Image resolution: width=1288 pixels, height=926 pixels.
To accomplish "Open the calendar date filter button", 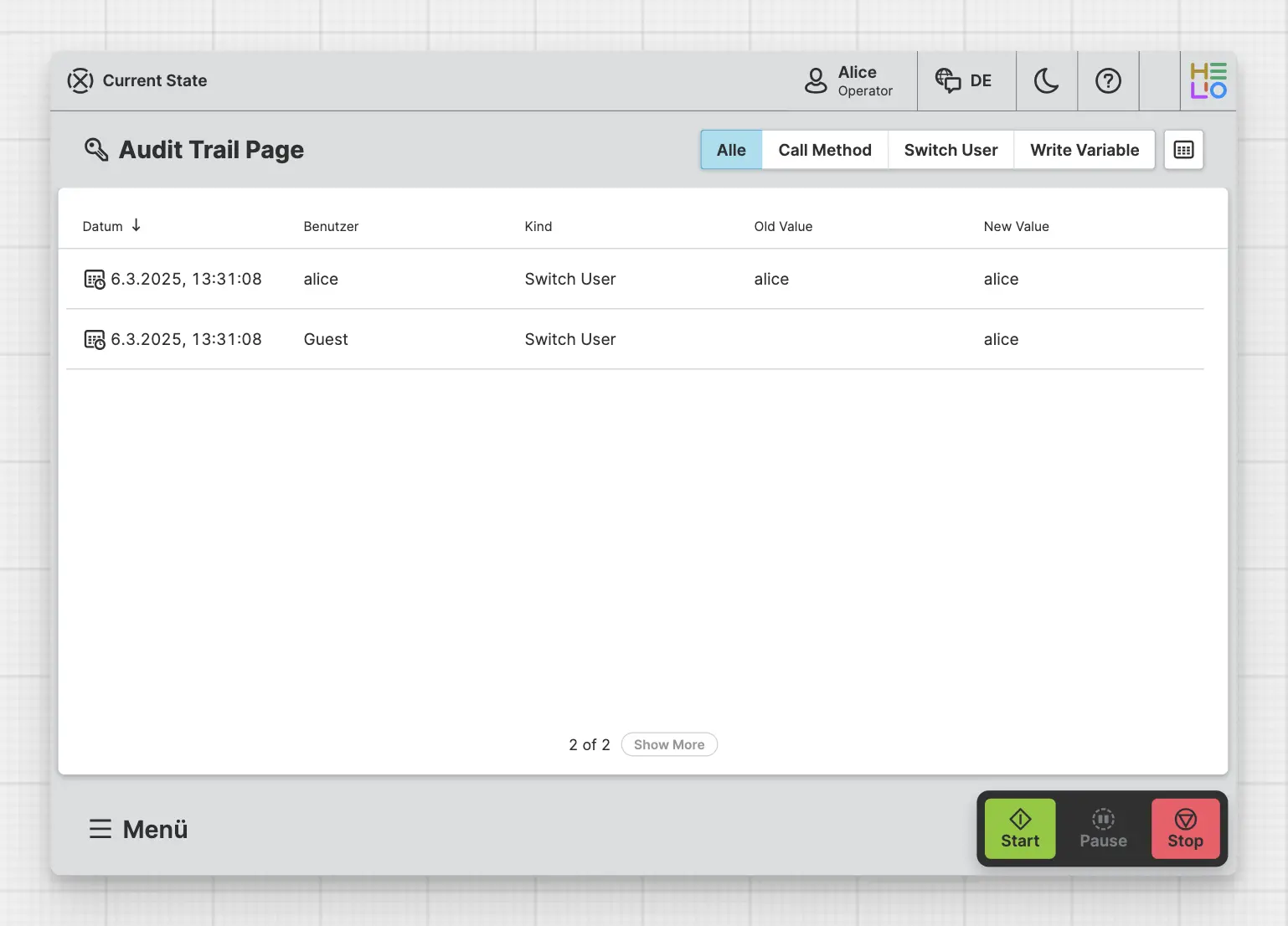I will pos(1183,150).
